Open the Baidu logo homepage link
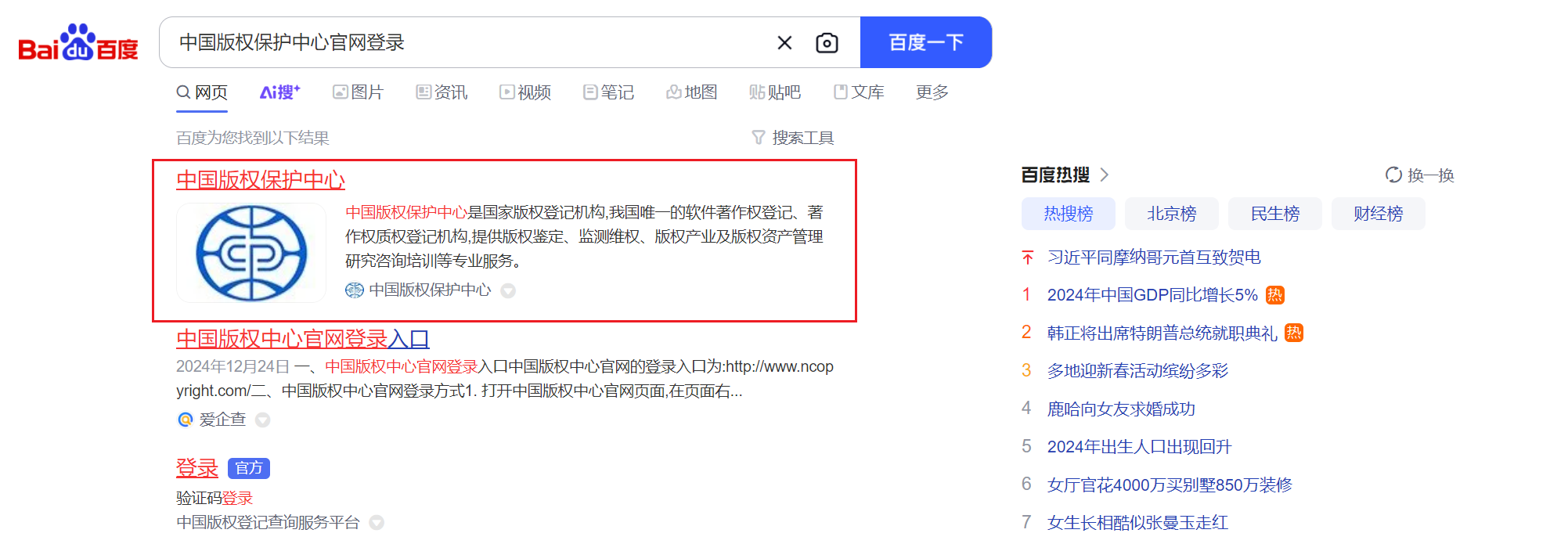The height and width of the screenshot is (544, 1568). click(78, 43)
